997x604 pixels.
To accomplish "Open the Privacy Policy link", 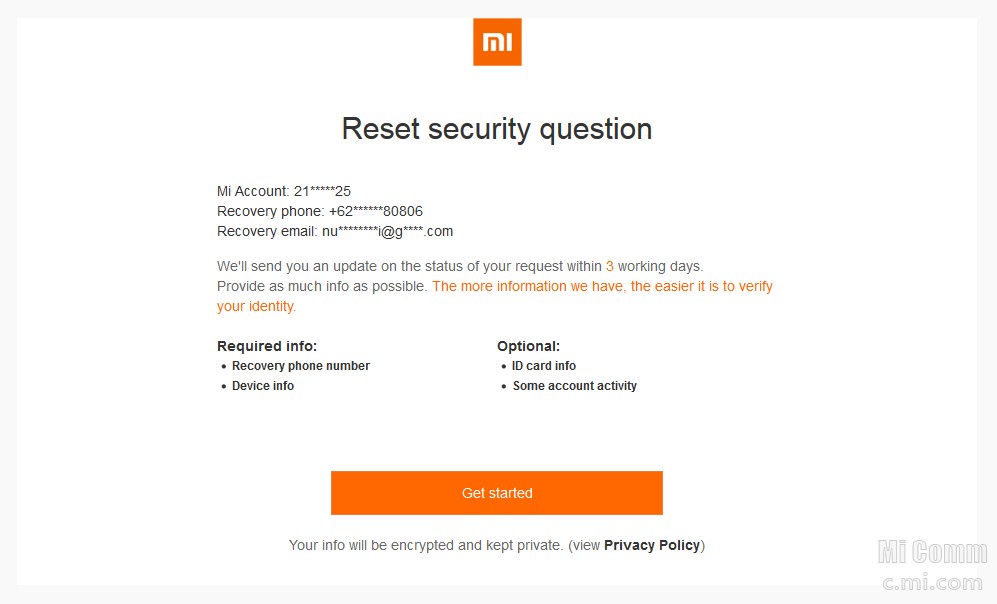I will (652, 545).
